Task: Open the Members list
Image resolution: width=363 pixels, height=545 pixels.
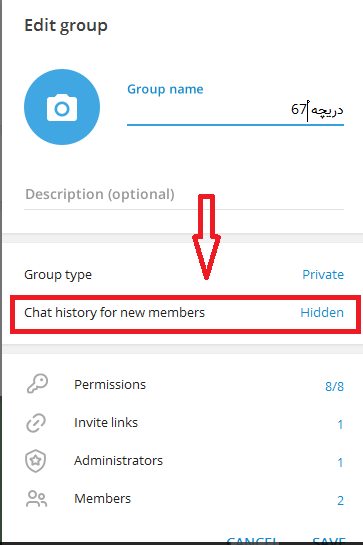Action: click(x=183, y=499)
